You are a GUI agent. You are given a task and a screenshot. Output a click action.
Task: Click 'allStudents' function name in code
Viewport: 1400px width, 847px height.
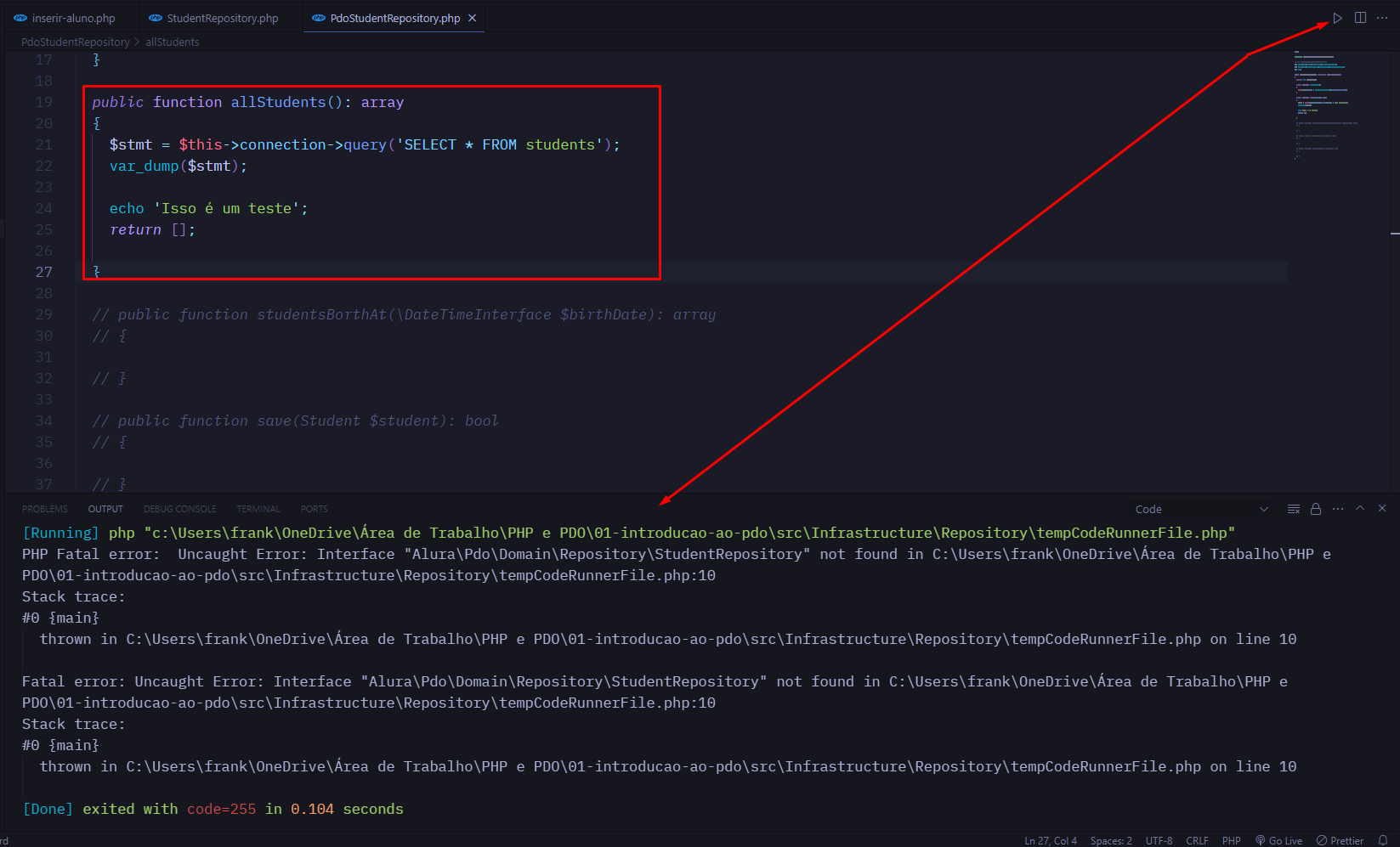[278, 102]
